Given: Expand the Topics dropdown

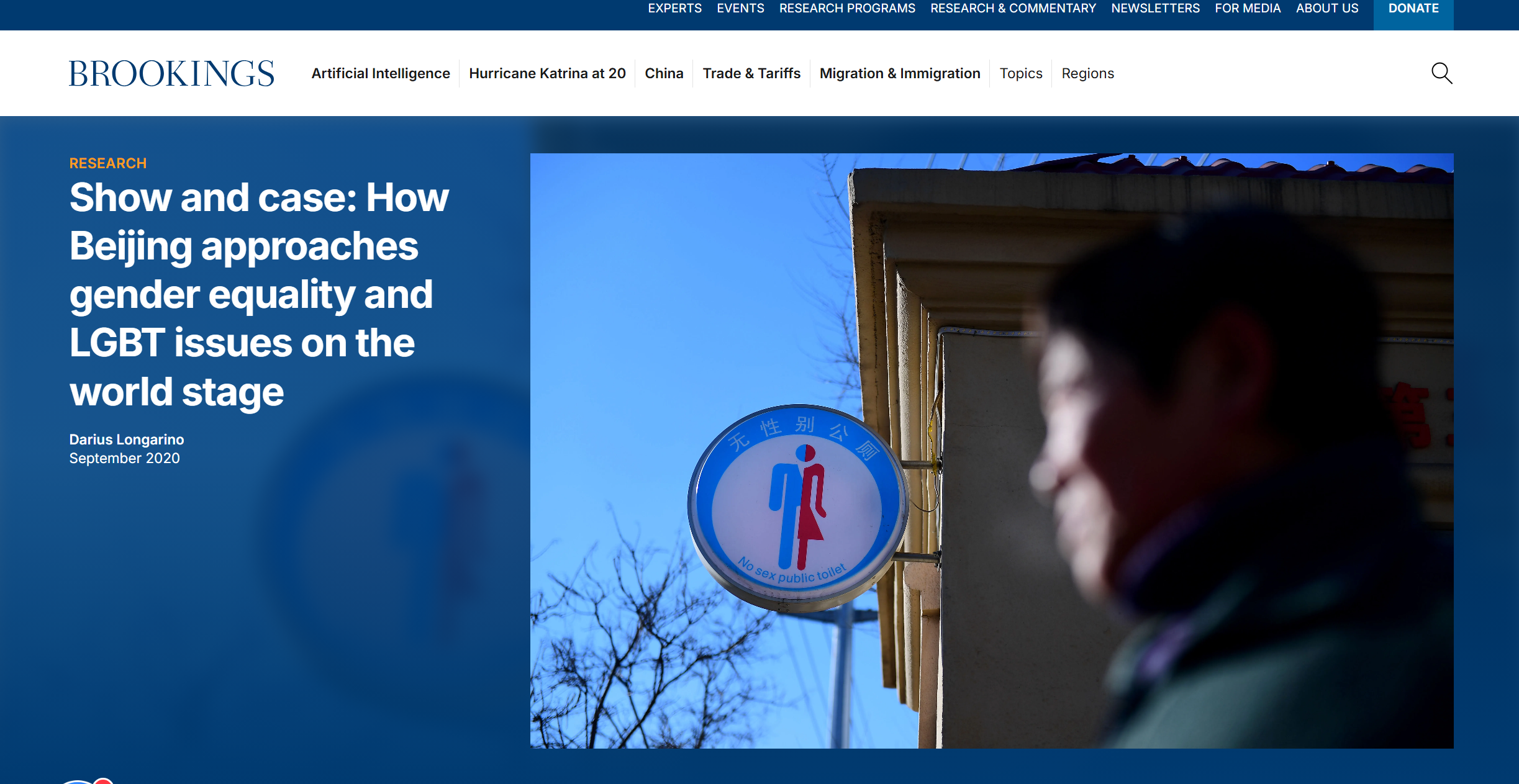Looking at the screenshot, I should tap(1021, 73).
